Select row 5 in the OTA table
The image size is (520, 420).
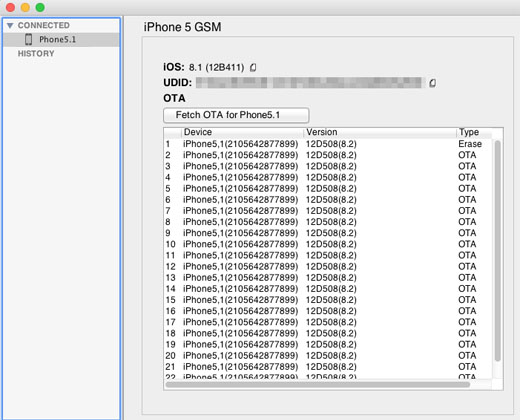point(328,189)
